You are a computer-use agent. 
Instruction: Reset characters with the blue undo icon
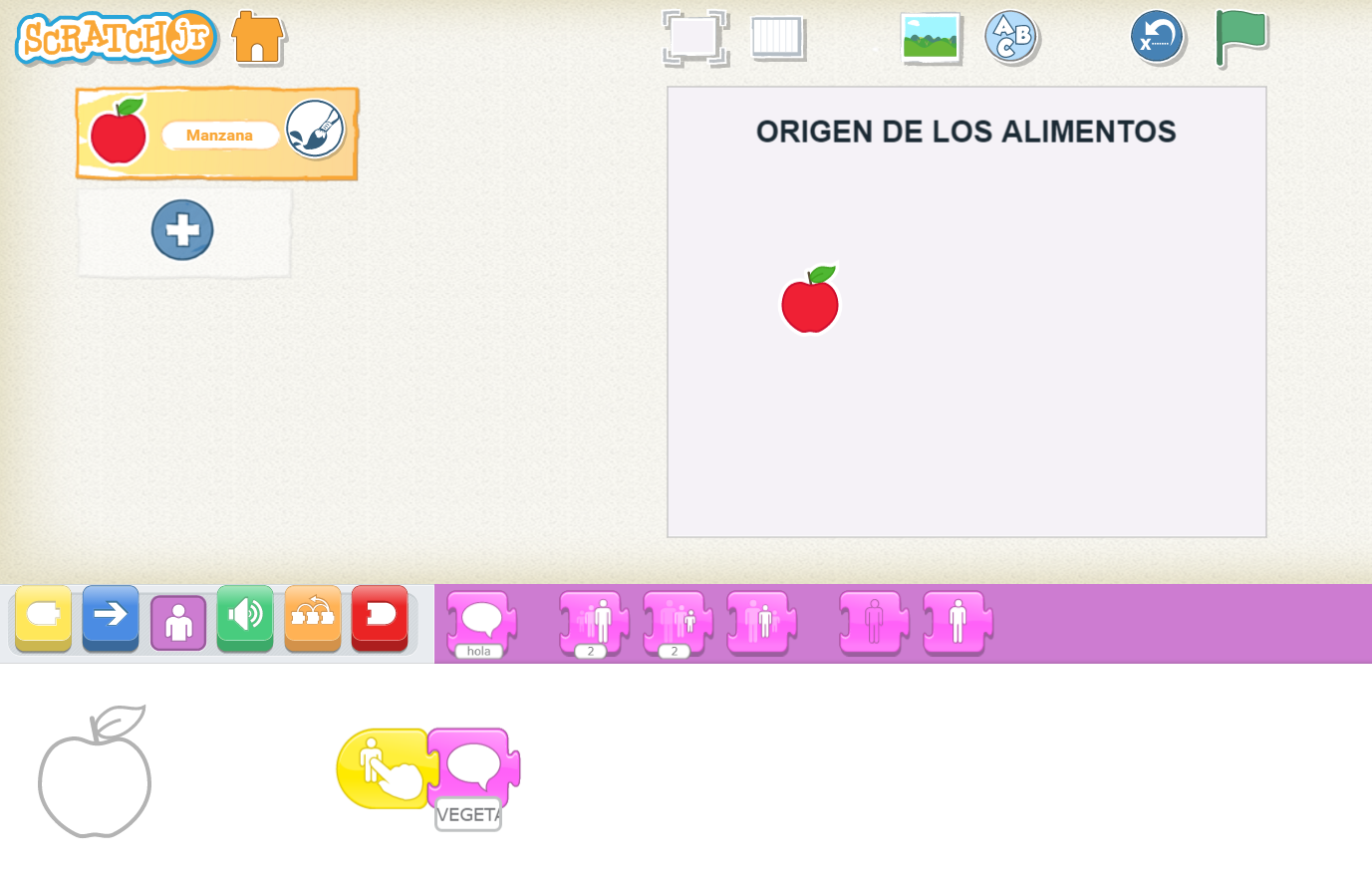click(x=1158, y=38)
